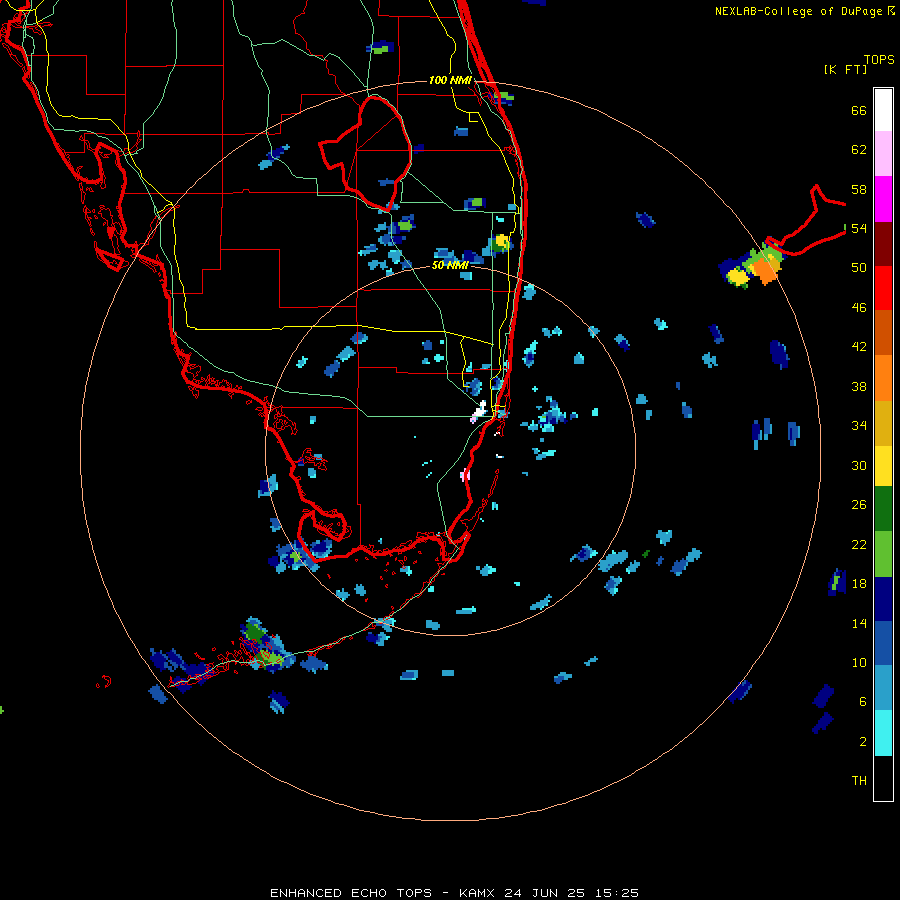This screenshot has width=900, height=900.
Task: Click the 'TOPS' legend title
Action: [879, 60]
